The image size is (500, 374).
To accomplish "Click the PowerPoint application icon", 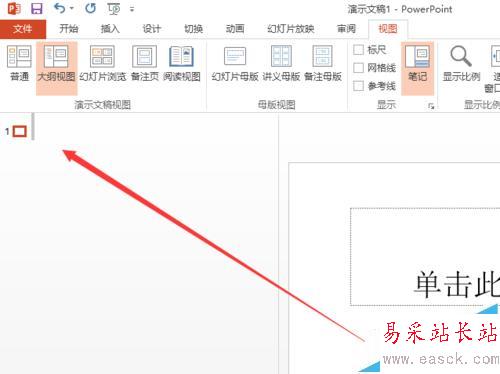I will [x=14, y=9].
